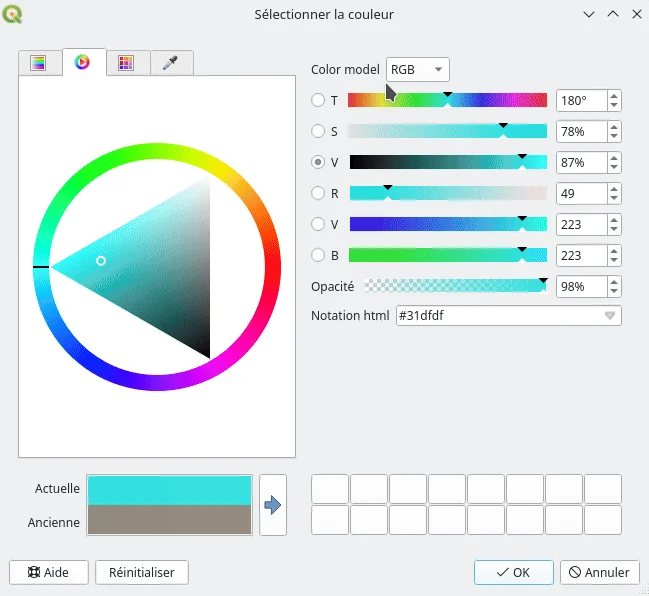The width and height of the screenshot is (649, 596).
Task: Open the color swatches grid tab
Action: [x=126, y=63]
